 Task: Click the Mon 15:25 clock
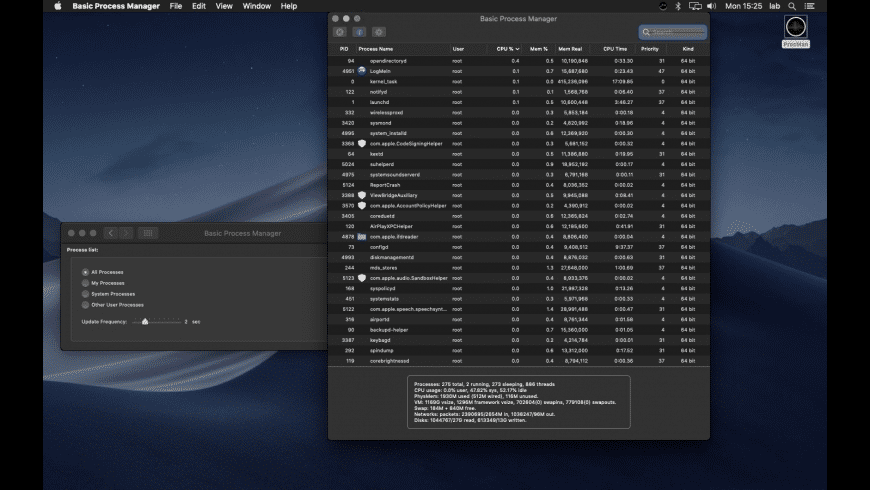coord(743,6)
